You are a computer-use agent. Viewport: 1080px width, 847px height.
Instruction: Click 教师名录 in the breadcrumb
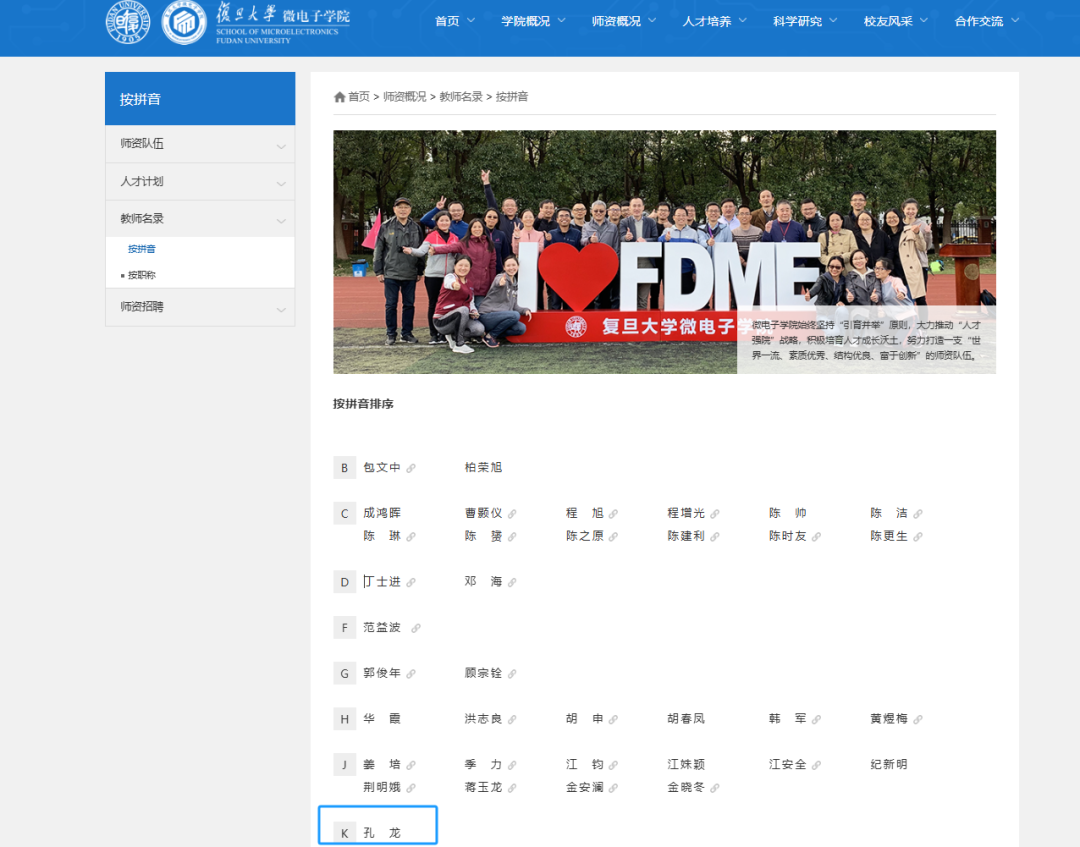coord(461,97)
